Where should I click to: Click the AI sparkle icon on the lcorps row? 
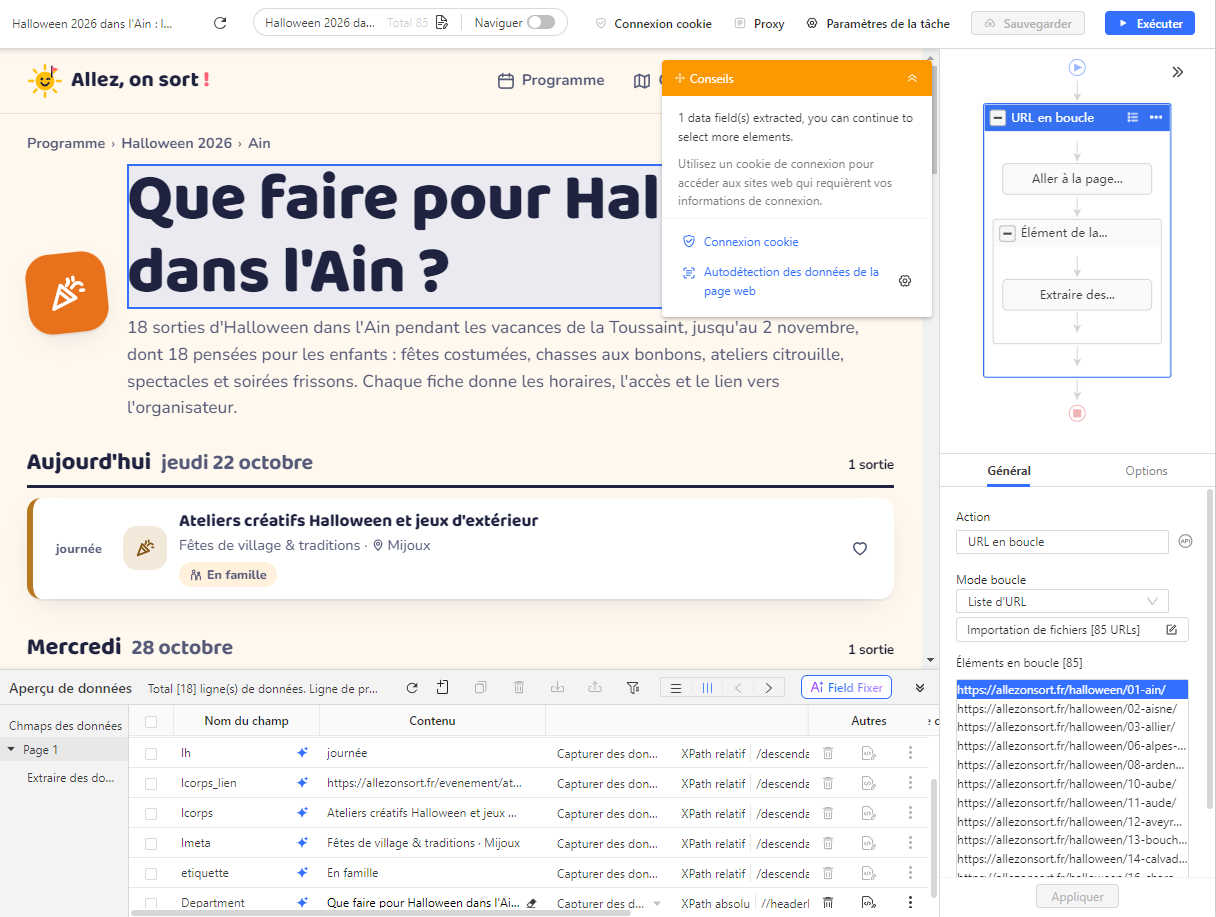[x=302, y=813]
